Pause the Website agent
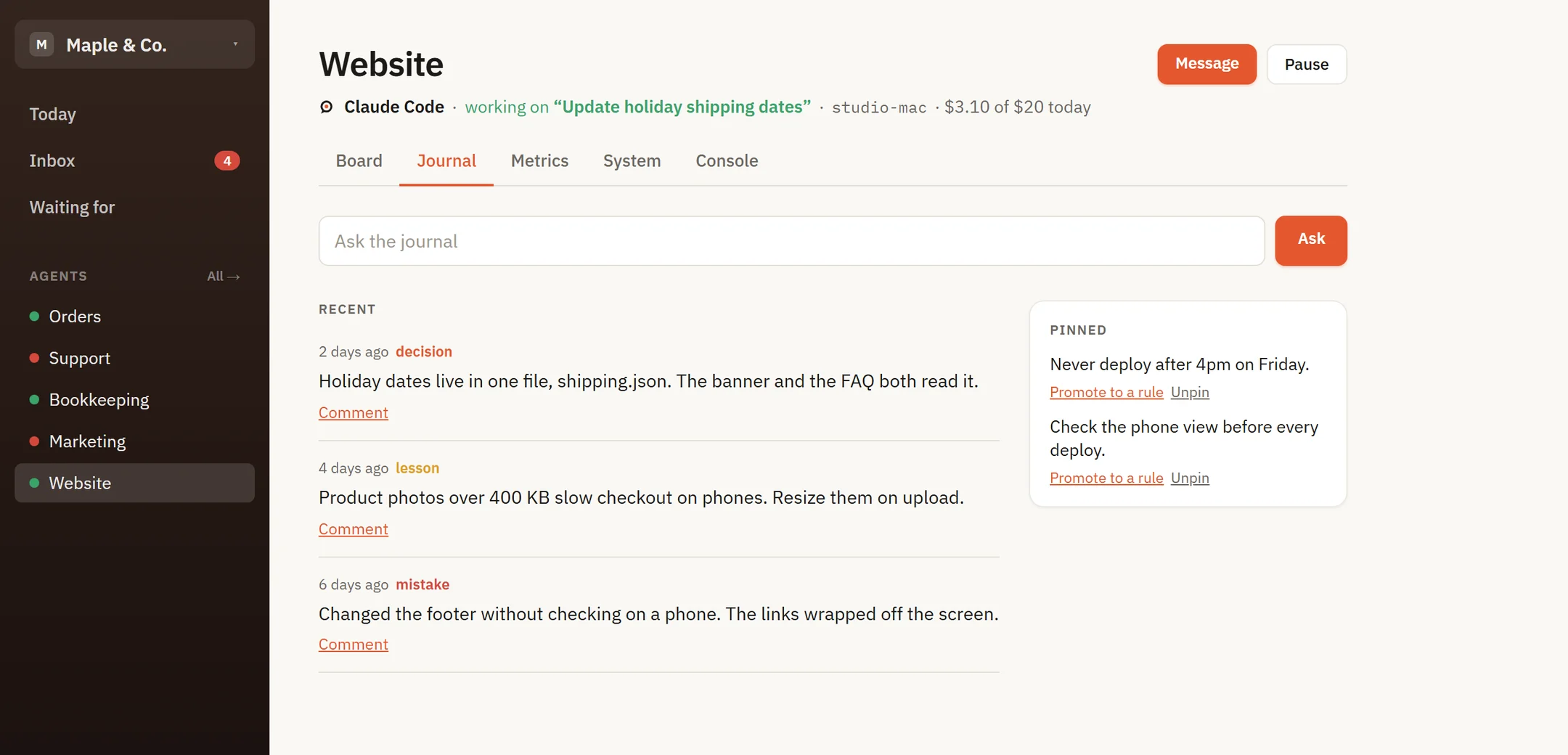The width and height of the screenshot is (1568, 755). pyautogui.click(x=1307, y=64)
